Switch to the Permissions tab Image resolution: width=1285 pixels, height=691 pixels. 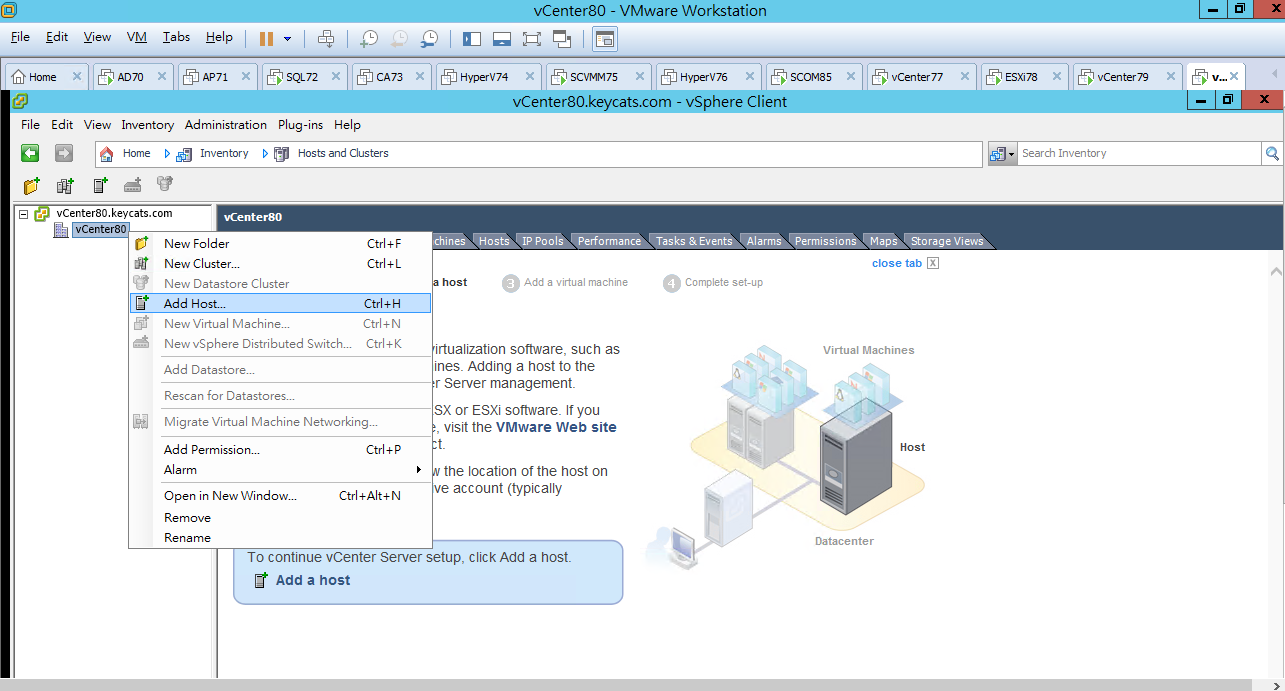point(825,241)
